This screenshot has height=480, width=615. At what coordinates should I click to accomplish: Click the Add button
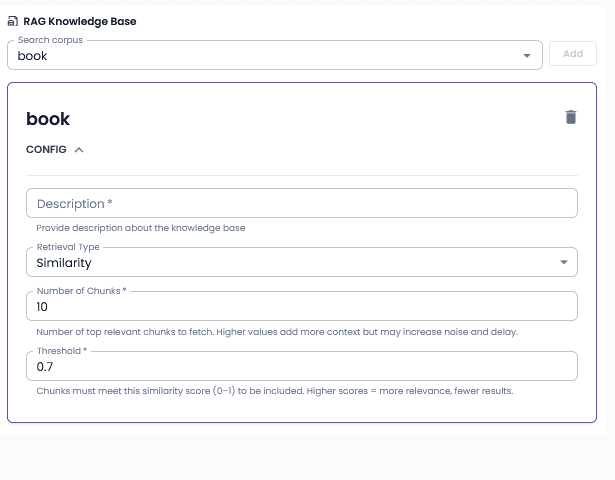tap(573, 54)
